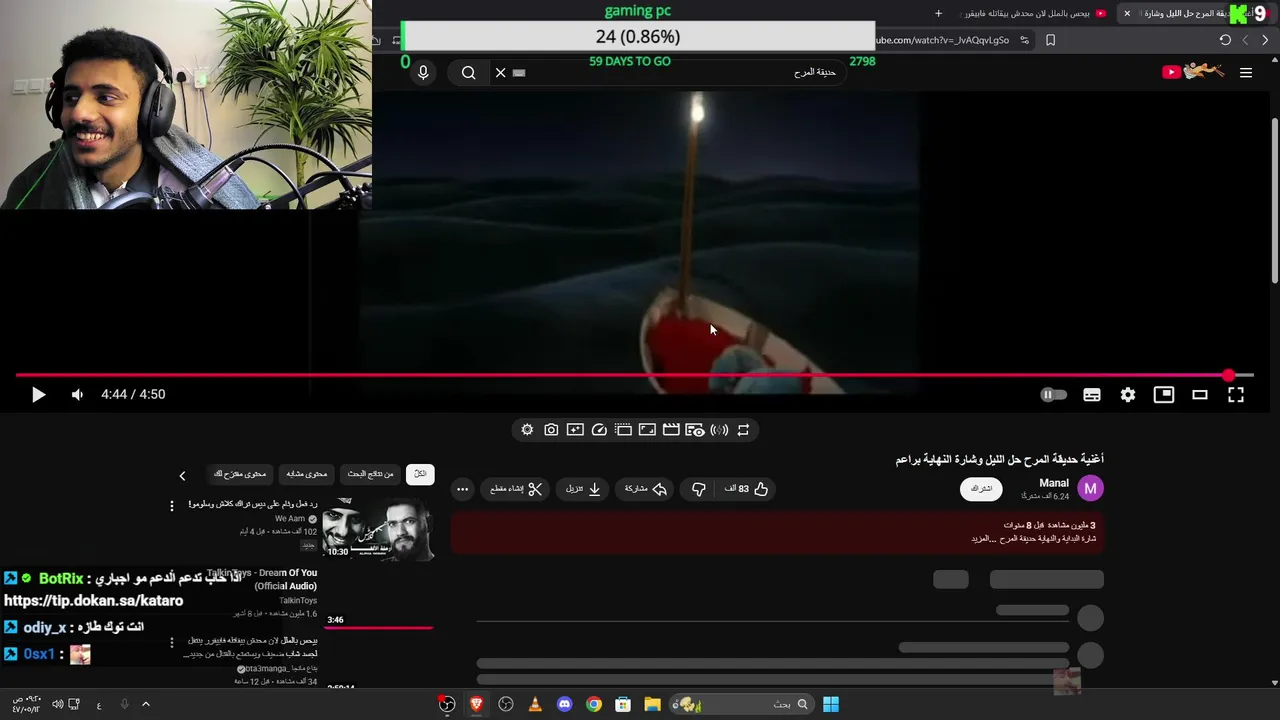This screenshot has width=1280, height=720.
Task: Click the taskbar search box بحث
Action: (741, 704)
